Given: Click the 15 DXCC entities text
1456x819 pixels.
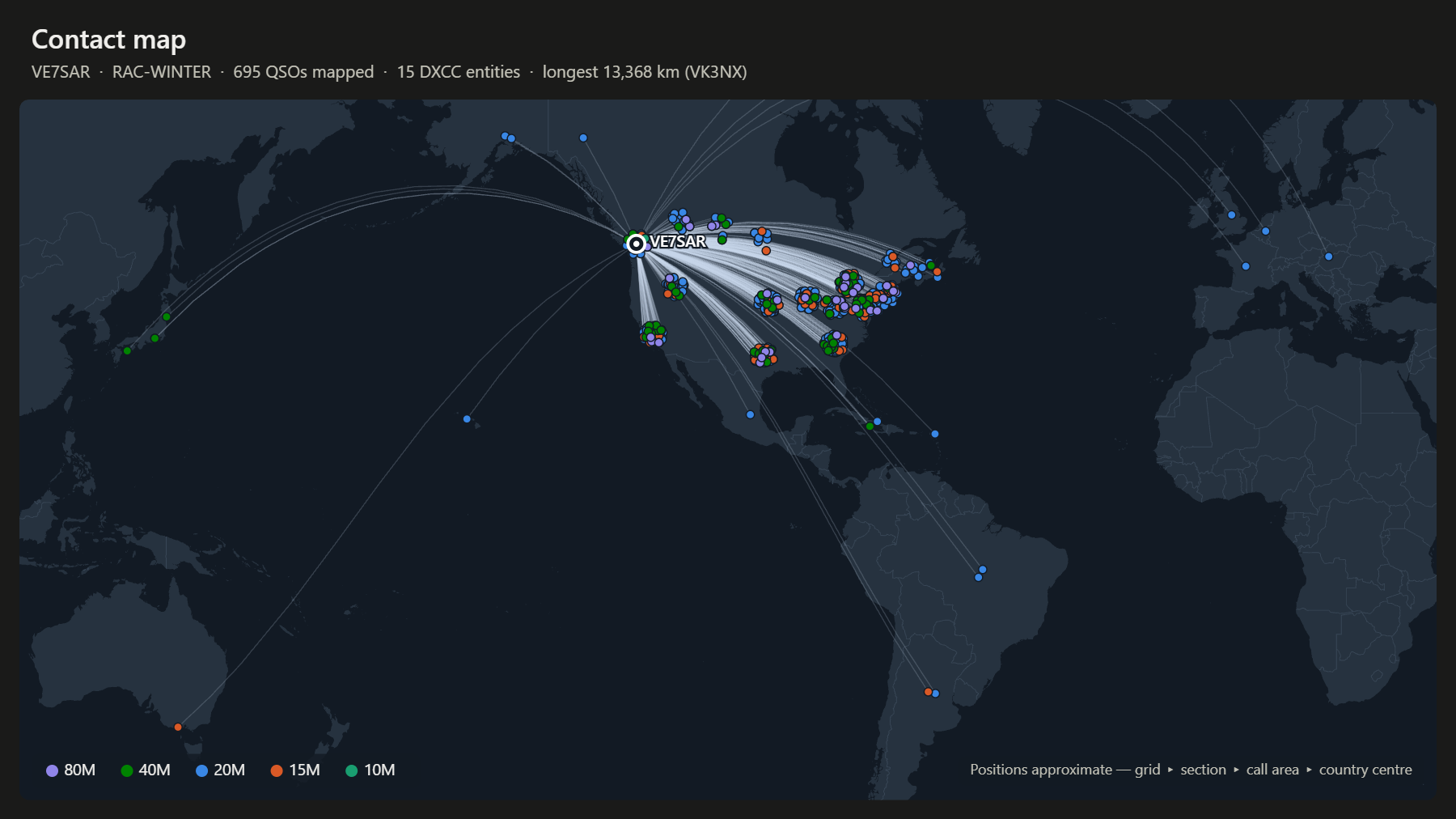Looking at the screenshot, I should [x=459, y=72].
